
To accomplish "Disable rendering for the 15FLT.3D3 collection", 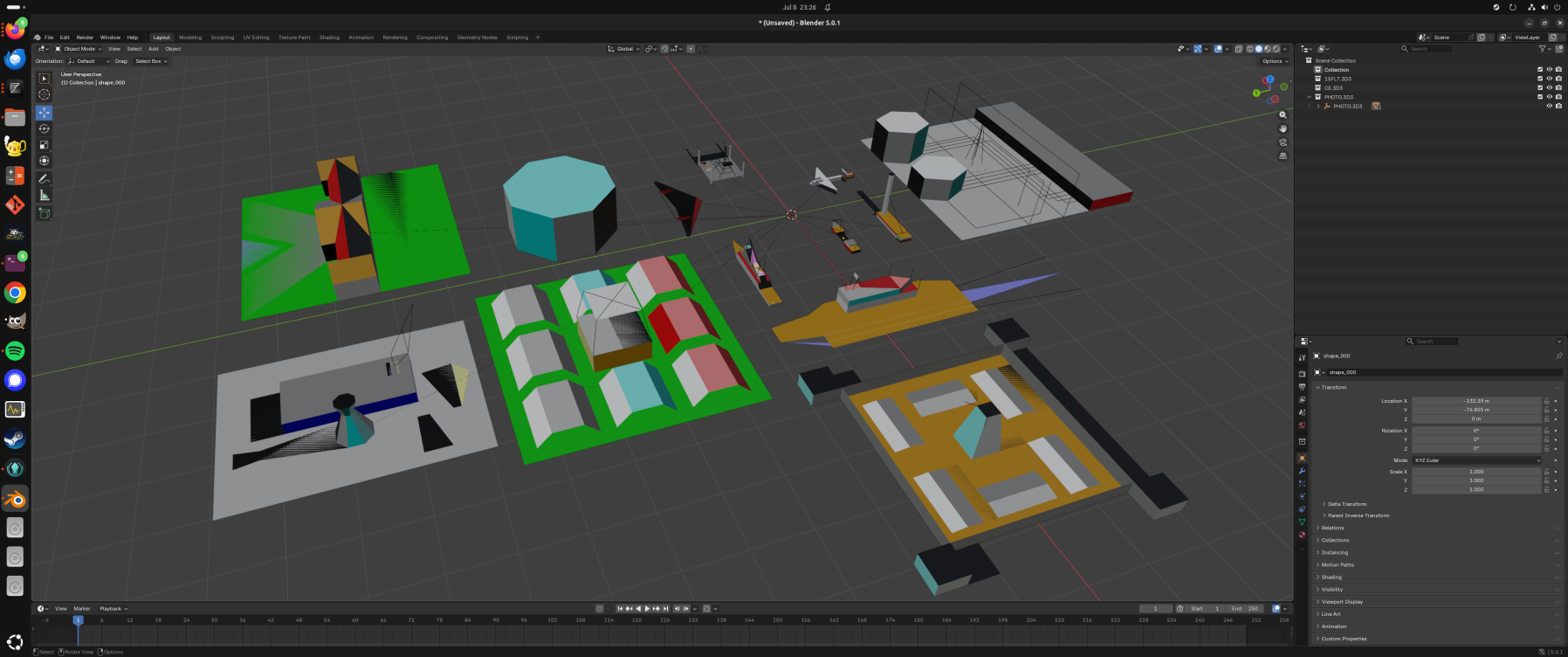I will [1559, 79].
